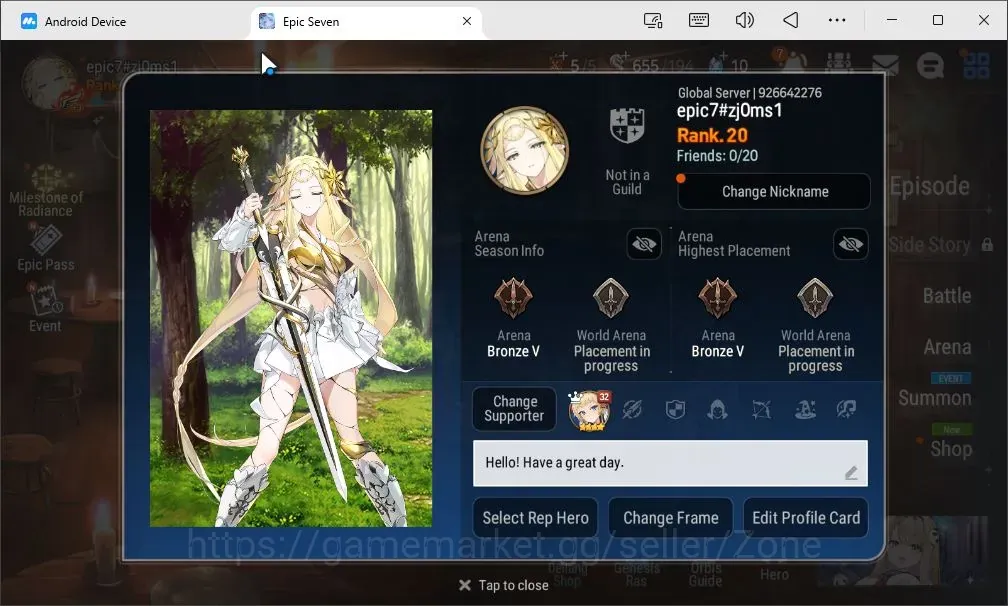Open the notification bell icon in game header
This screenshot has width=1008, height=606.
point(795,63)
